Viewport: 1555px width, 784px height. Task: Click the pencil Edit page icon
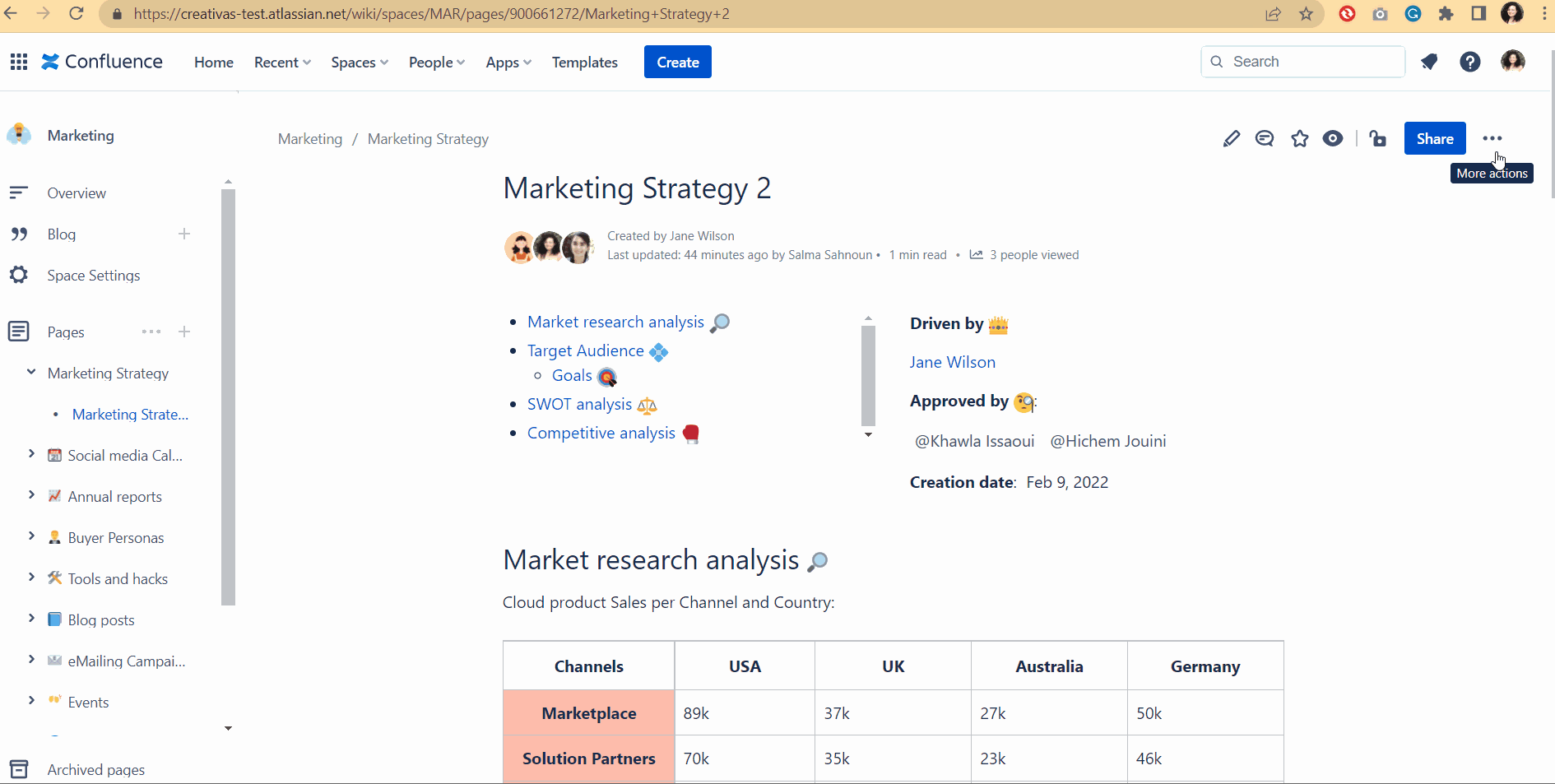(x=1231, y=139)
